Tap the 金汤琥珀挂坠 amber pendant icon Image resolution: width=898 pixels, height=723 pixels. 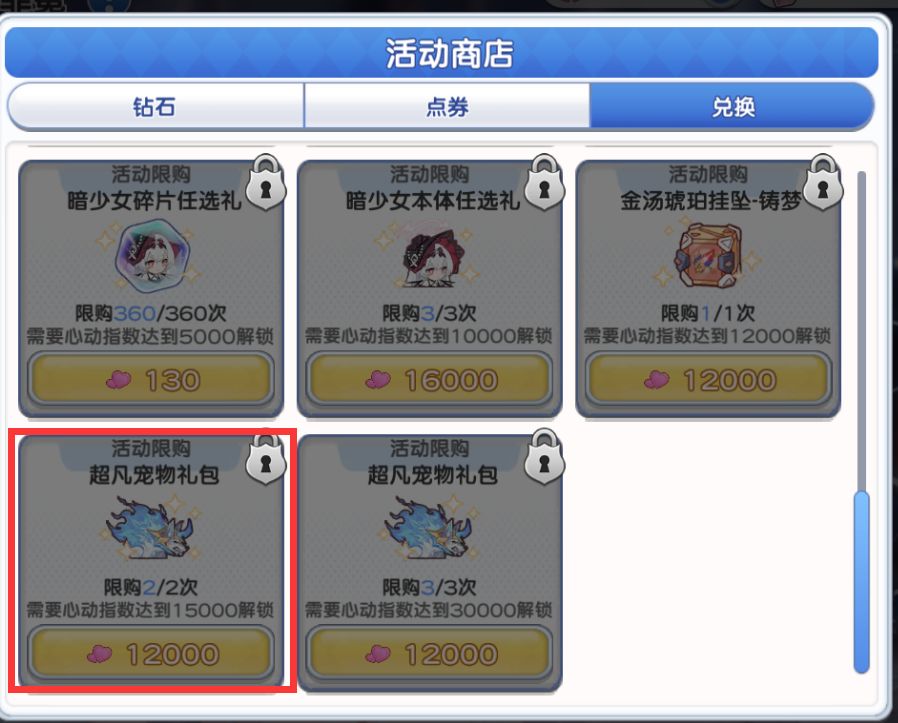[x=708, y=257]
